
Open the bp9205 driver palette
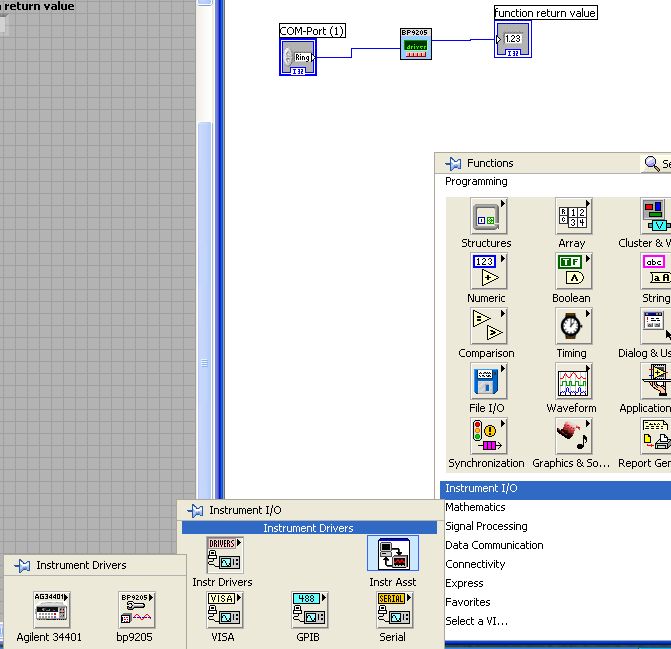(x=136, y=610)
